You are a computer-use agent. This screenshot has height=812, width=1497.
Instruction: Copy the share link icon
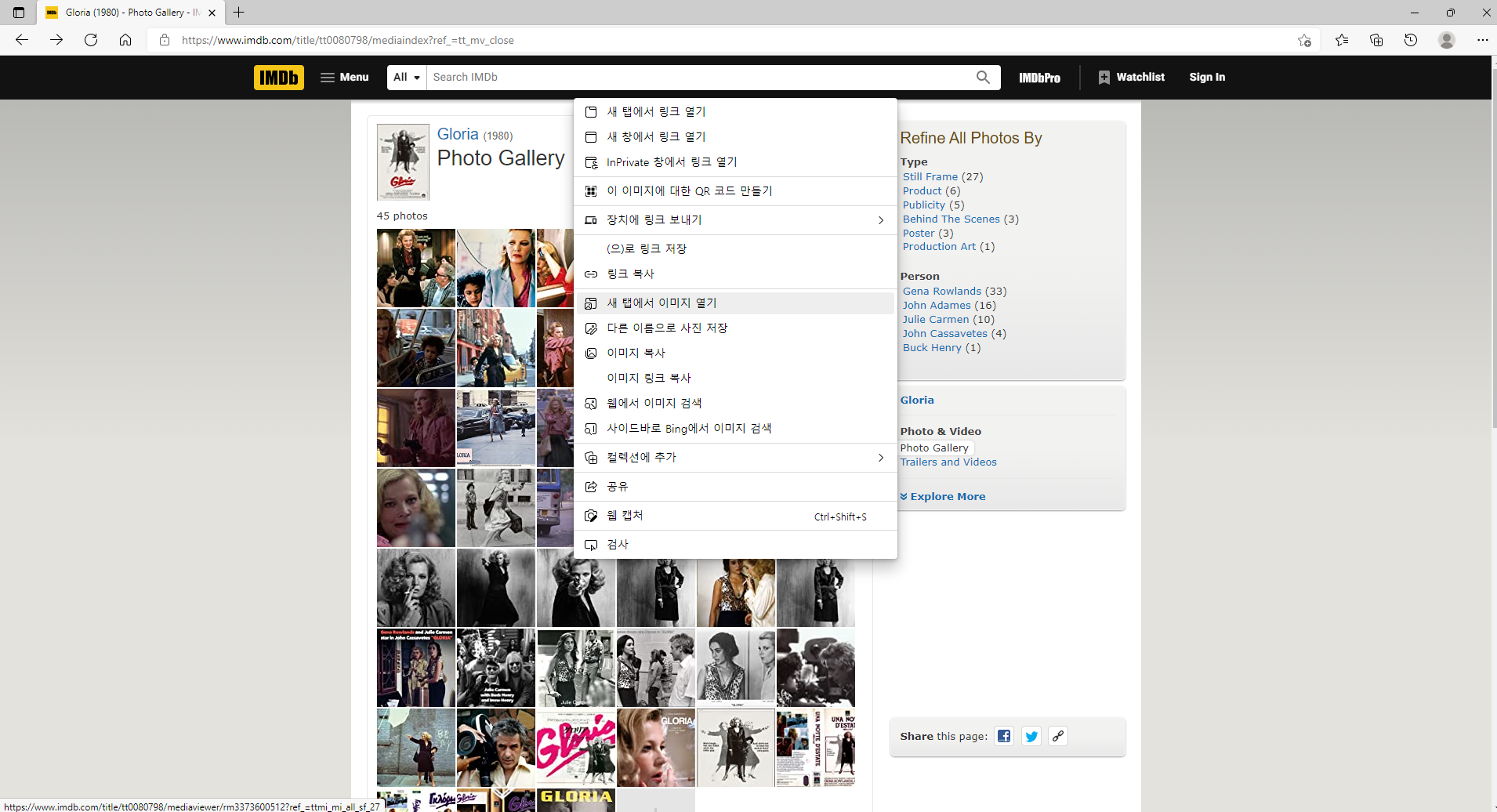click(x=1058, y=736)
